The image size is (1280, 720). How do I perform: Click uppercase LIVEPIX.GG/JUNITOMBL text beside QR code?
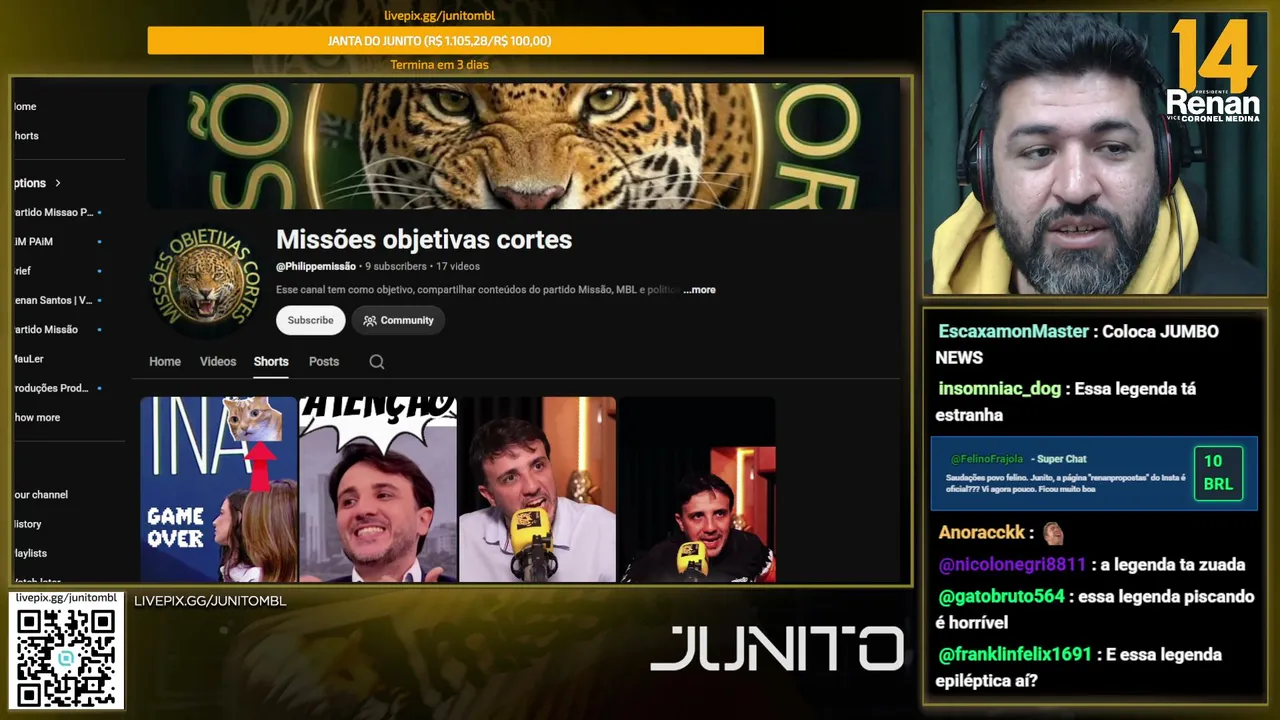[210, 601]
